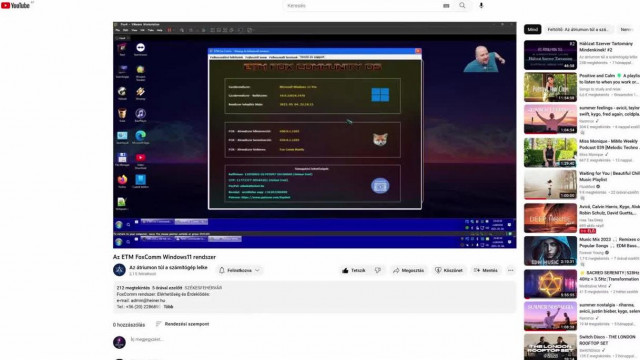640x360 pixels.
Task: Click the title SACRED SERENITY 528Hz
Action: point(609,276)
